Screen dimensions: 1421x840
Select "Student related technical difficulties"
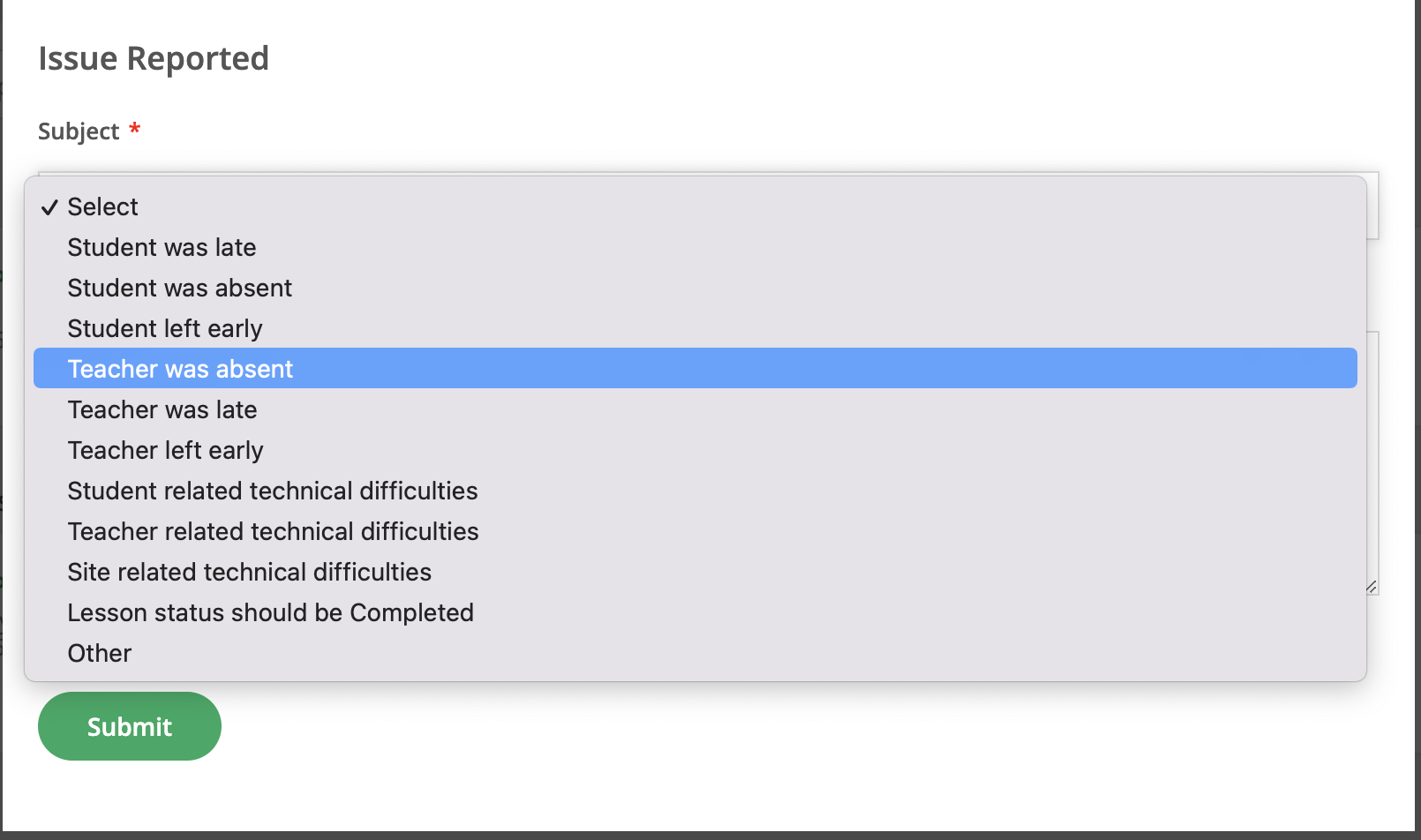click(272, 491)
